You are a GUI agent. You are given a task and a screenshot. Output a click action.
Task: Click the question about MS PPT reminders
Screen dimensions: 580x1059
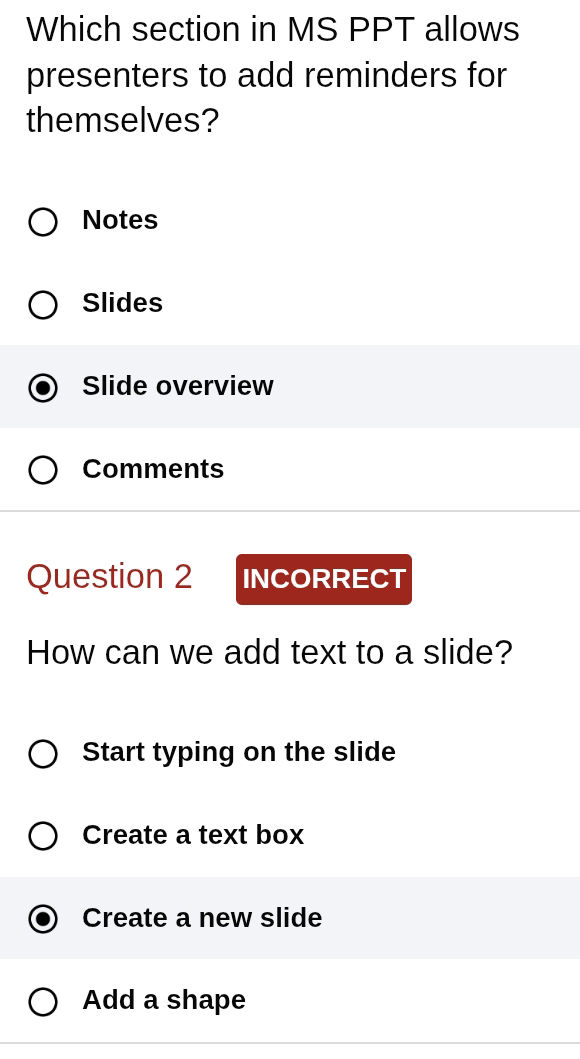pos(273,75)
